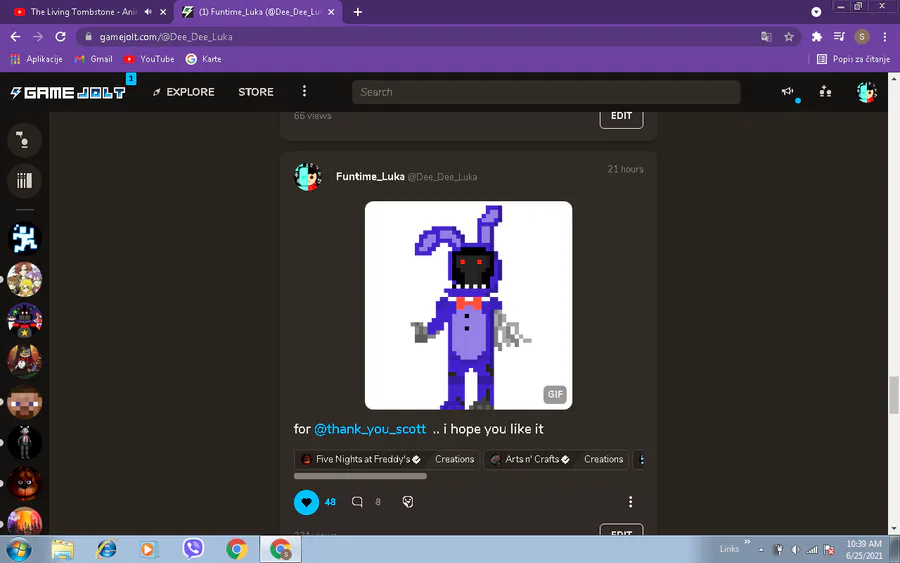Open notifications megaphone icon
The image size is (900, 563).
tap(788, 91)
